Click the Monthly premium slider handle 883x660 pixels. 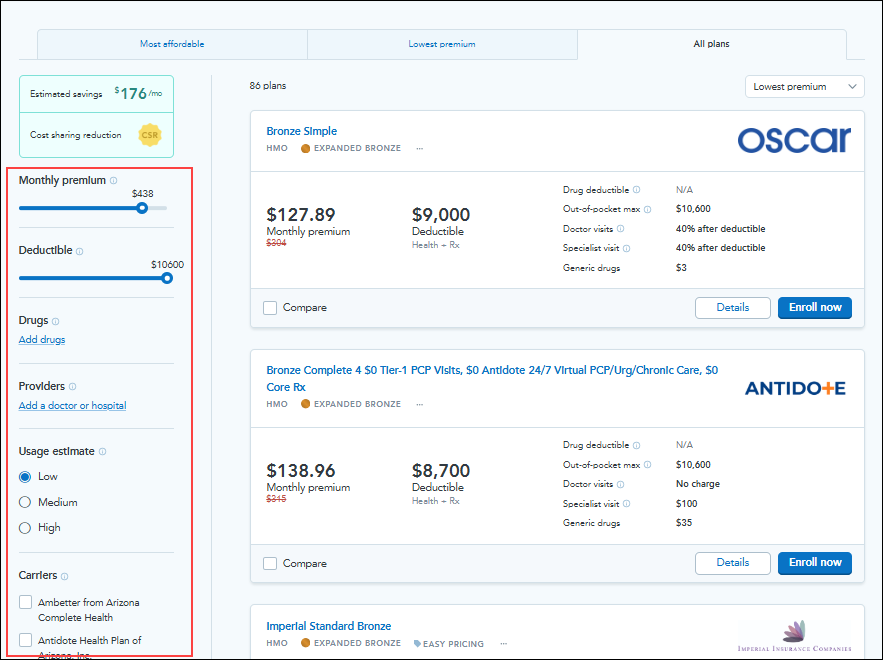pos(142,208)
